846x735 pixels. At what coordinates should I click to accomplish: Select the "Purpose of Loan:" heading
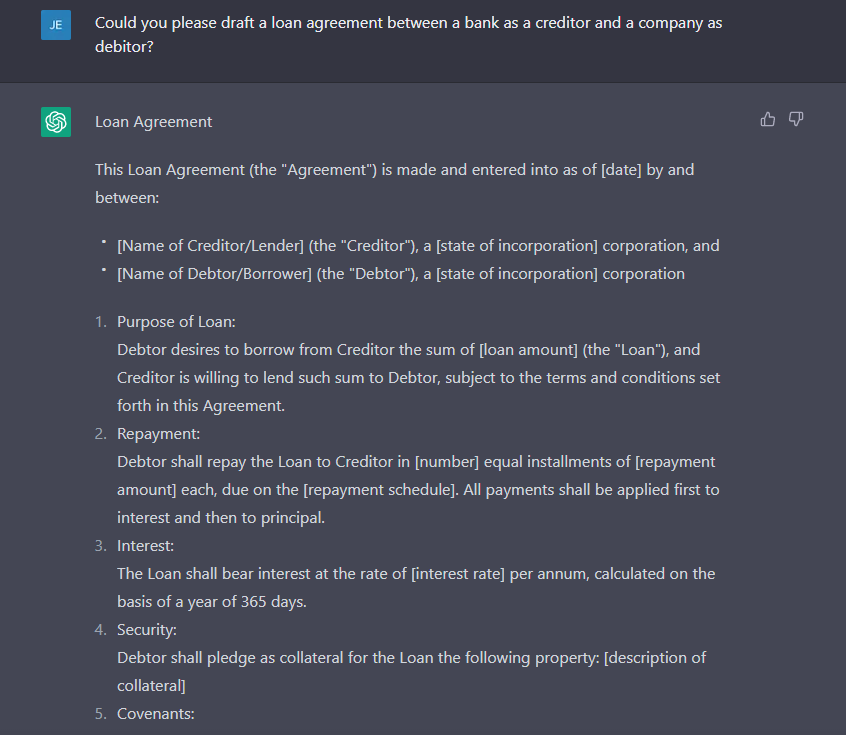pyautogui.click(x=176, y=322)
